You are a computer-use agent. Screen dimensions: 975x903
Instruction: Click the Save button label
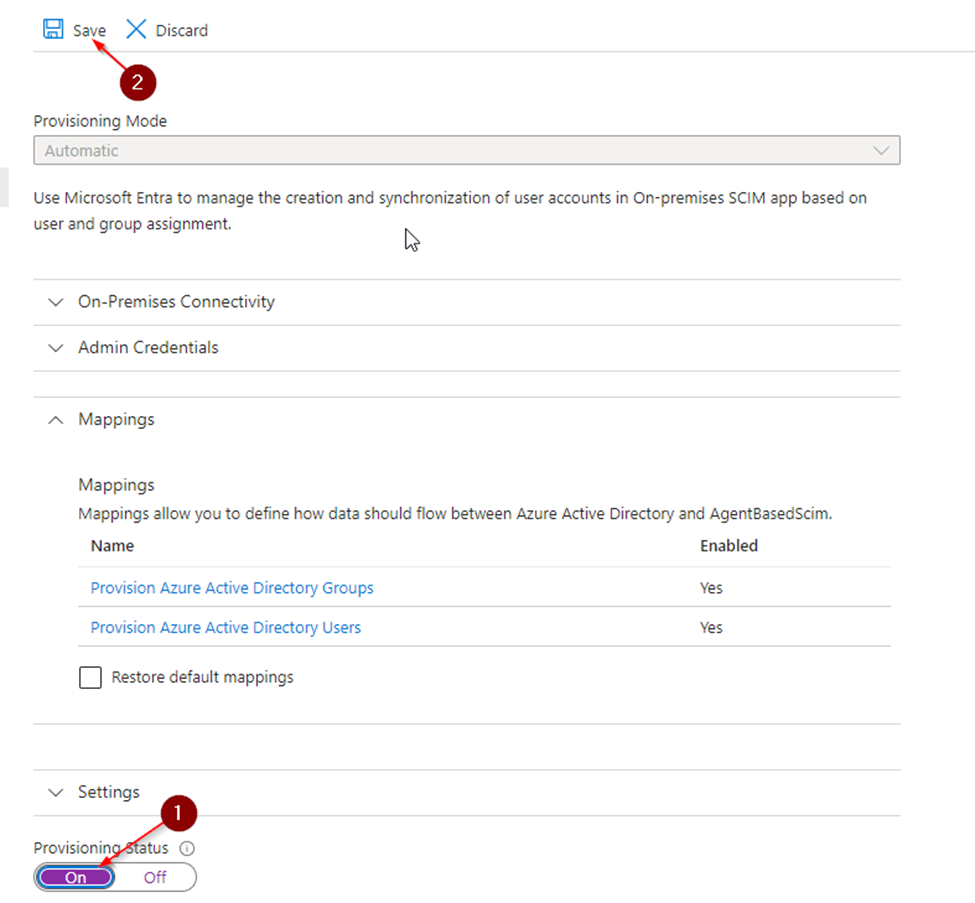coord(89,30)
